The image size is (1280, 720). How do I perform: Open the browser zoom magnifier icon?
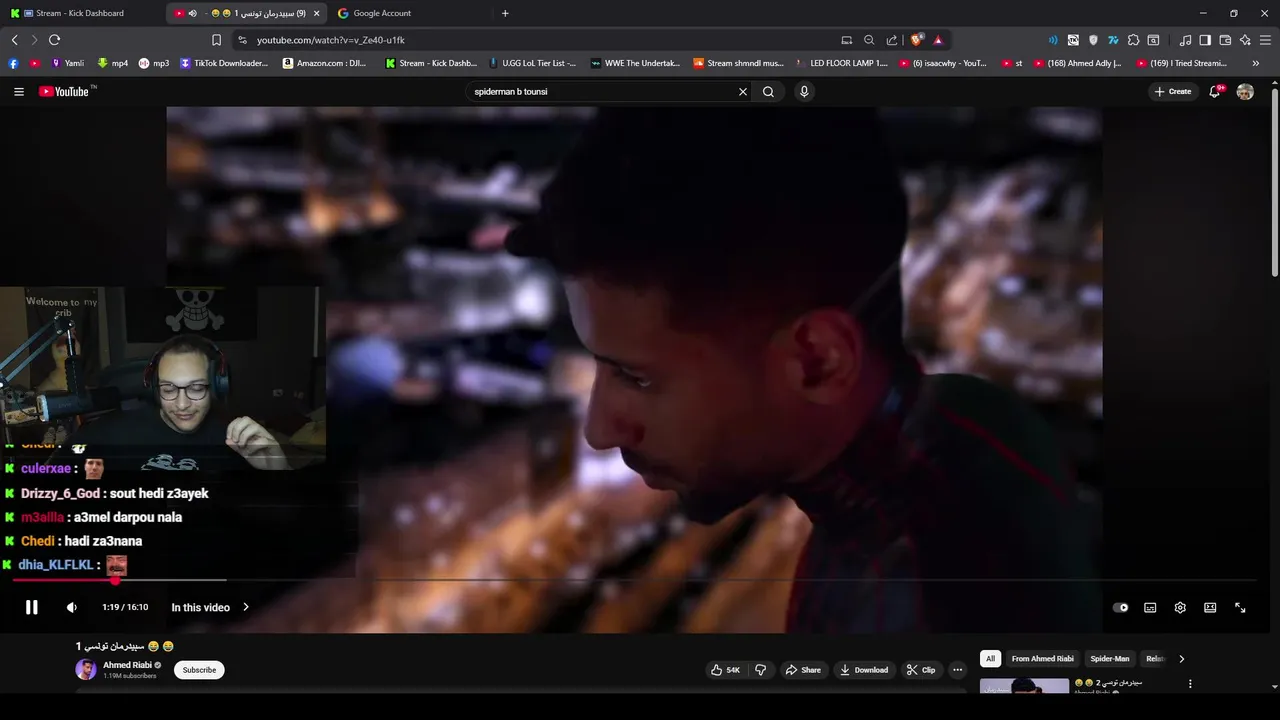pyautogui.click(x=869, y=40)
